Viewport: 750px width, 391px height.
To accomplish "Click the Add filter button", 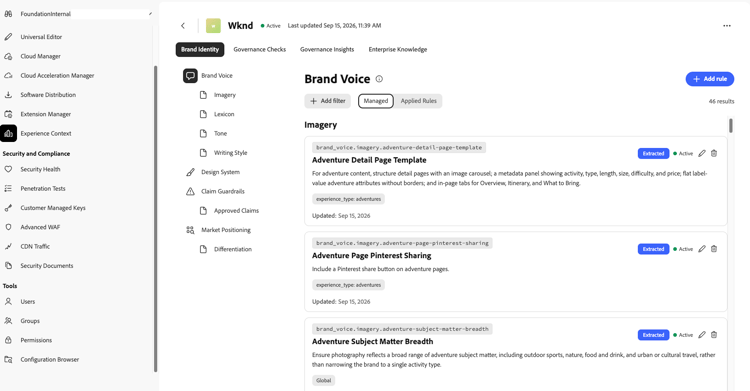I will [328, 101].
